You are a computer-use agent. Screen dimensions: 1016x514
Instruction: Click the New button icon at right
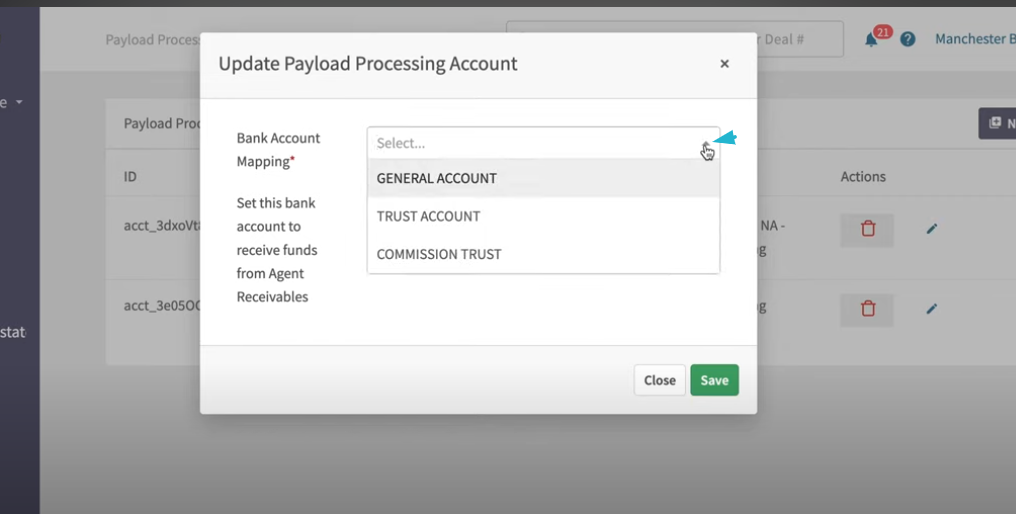tap(997, 123)
